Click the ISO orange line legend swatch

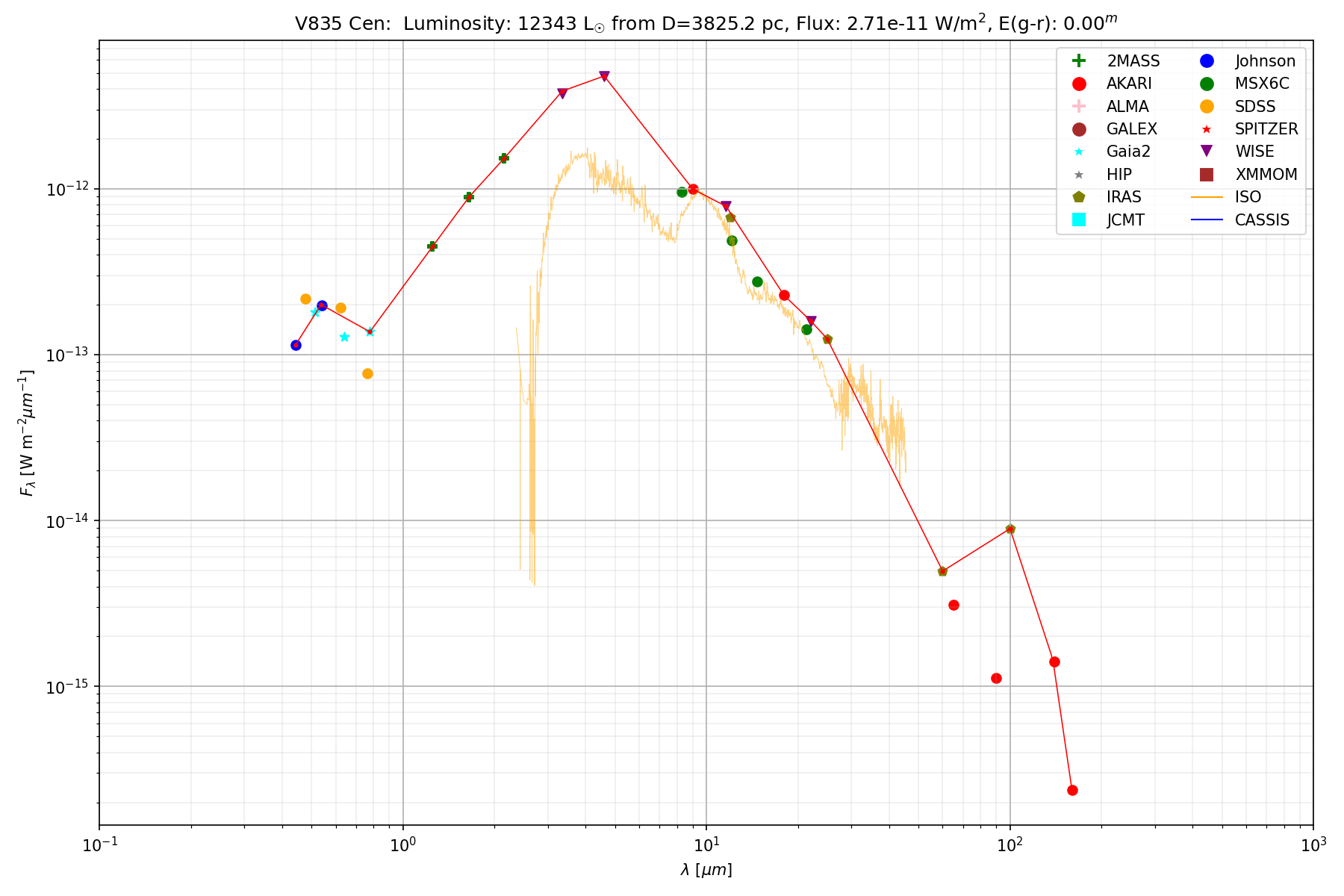click(1207, 197)
